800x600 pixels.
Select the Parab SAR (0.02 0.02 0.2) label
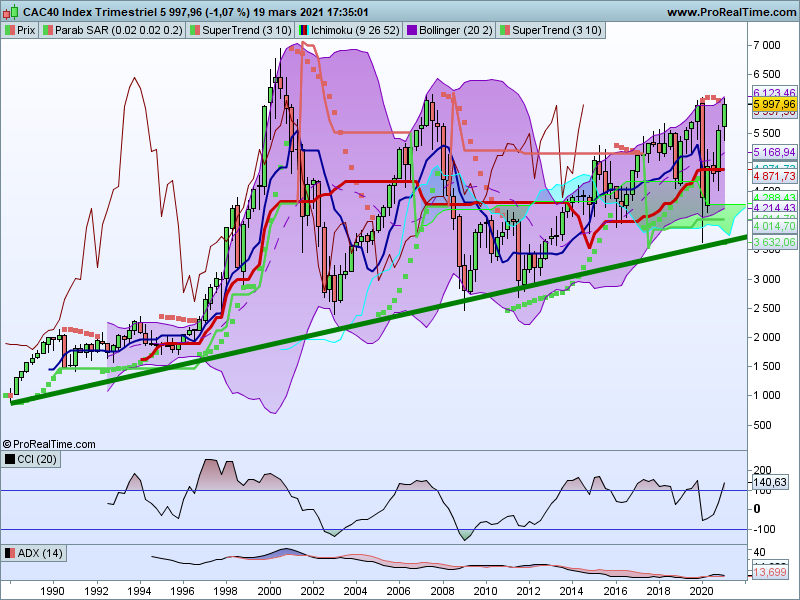click(x=113, y=30)
